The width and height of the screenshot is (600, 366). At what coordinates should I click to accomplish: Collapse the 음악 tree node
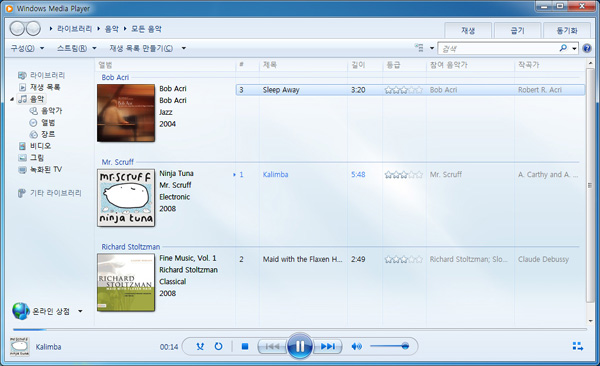point(12,99)
